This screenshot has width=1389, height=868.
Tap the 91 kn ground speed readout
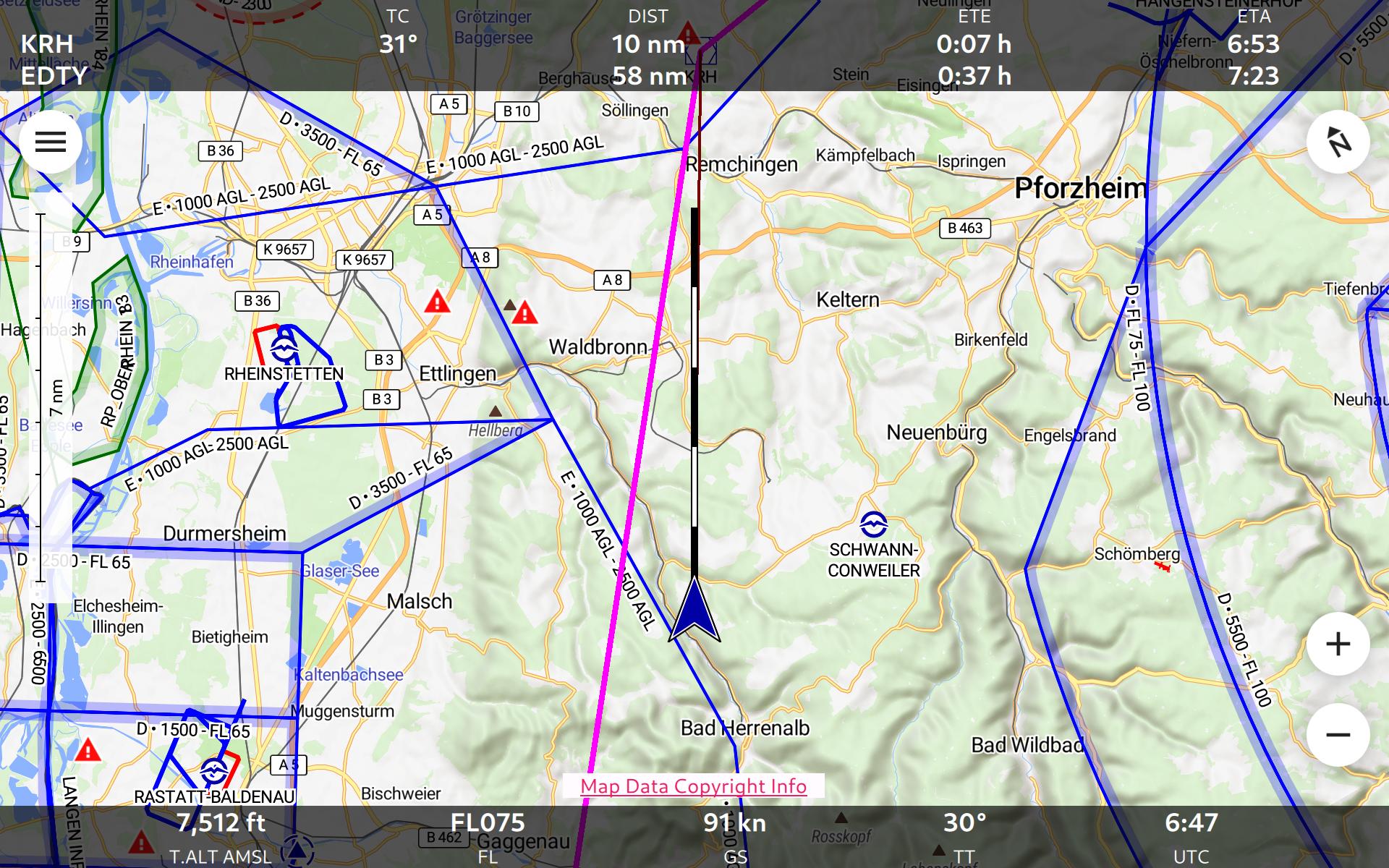(x=735, y=822)
